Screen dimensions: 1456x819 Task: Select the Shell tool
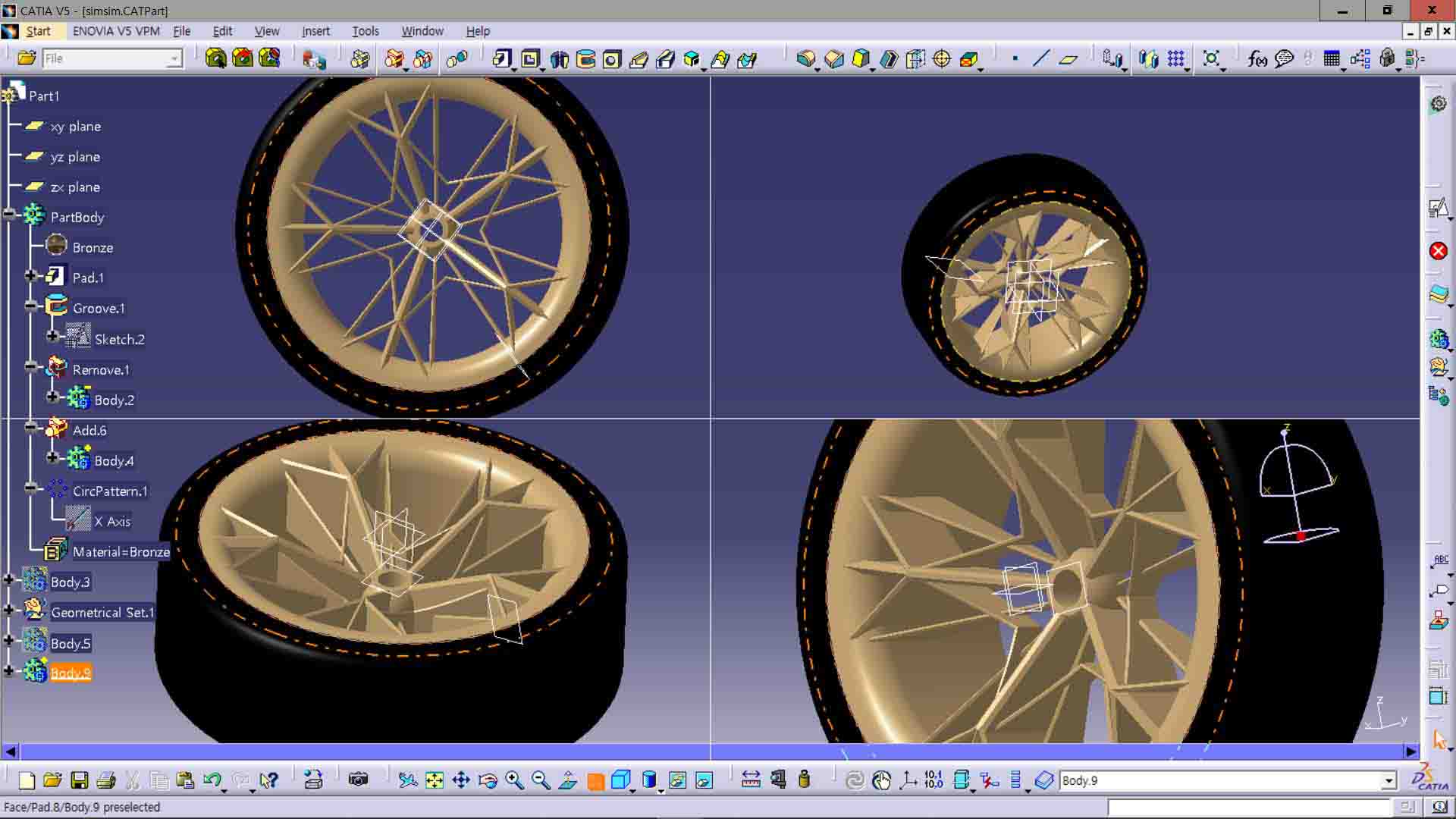click(888, 58)
